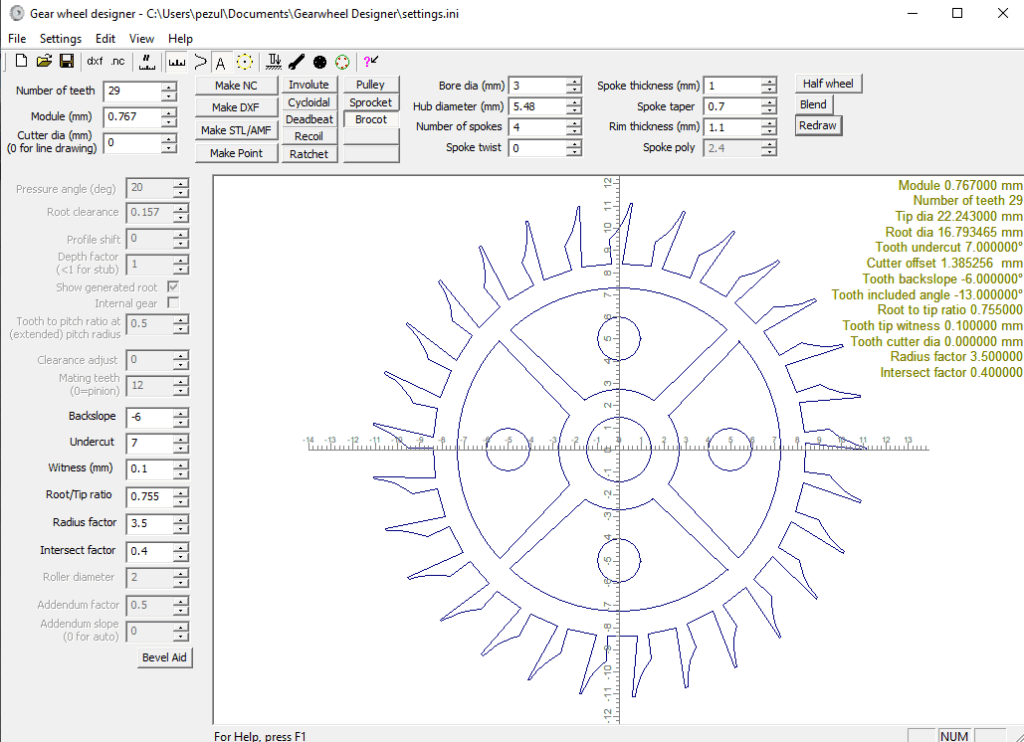Click the Save floppy disk icon

pos(66,61)
